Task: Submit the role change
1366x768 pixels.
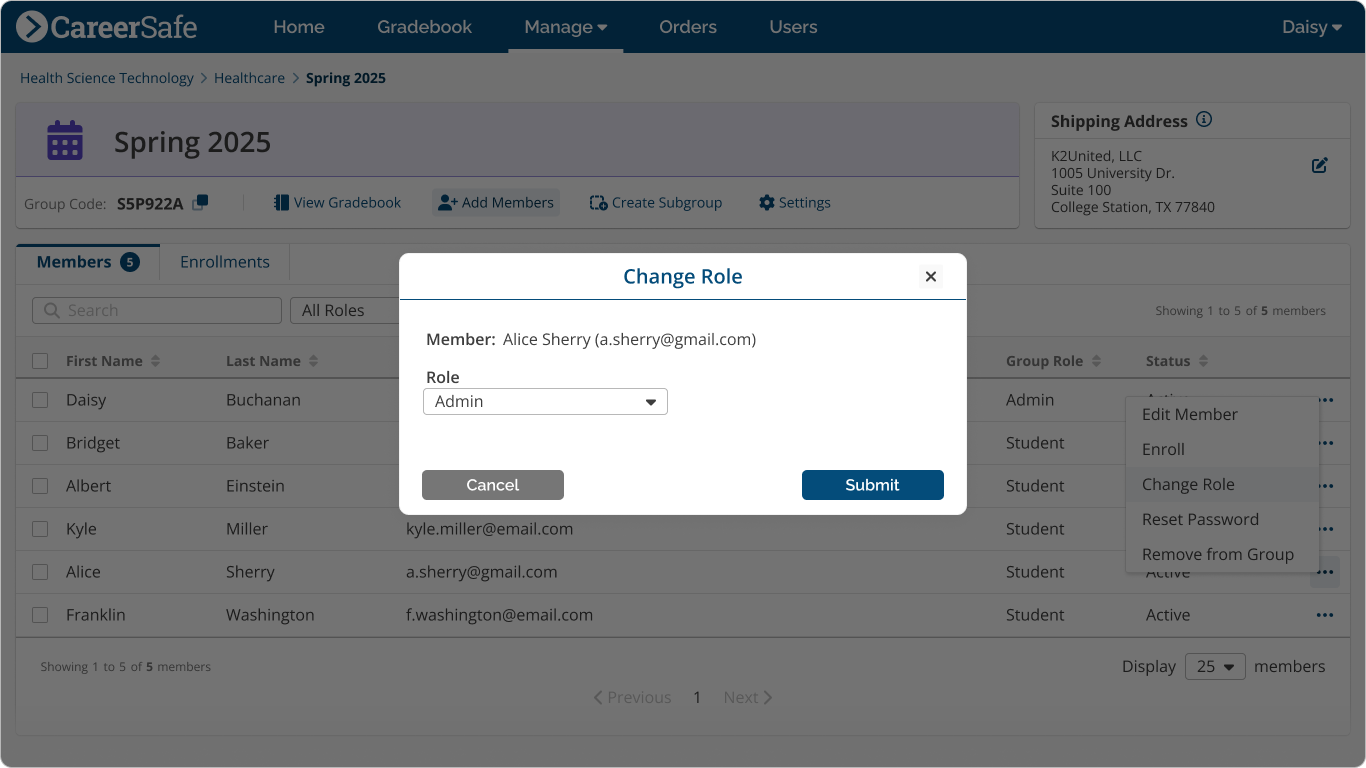Action: tap(872, 484)
